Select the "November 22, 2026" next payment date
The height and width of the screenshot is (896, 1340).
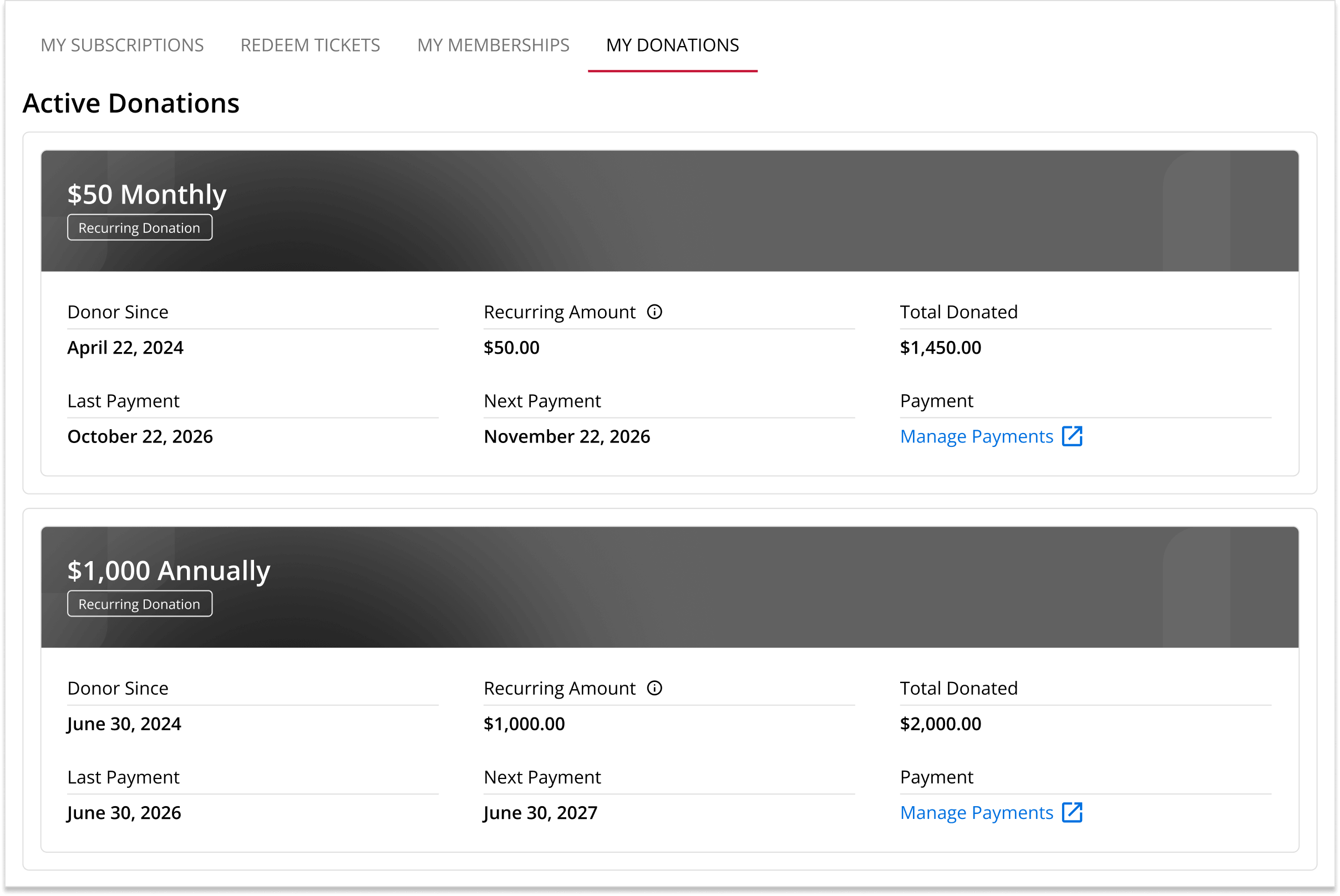point(567,436)
